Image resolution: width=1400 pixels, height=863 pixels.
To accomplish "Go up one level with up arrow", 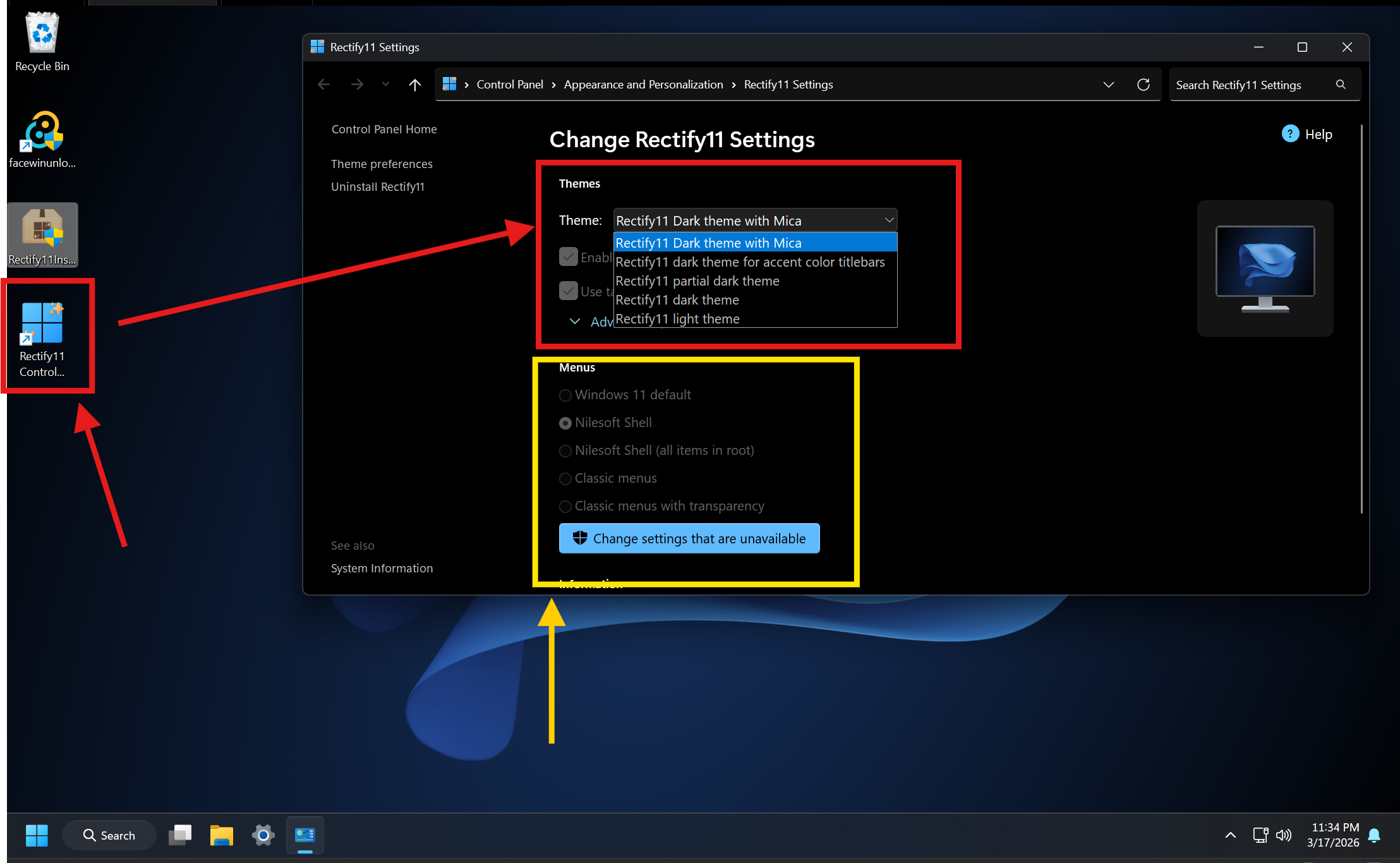I will tap(414, 85).
